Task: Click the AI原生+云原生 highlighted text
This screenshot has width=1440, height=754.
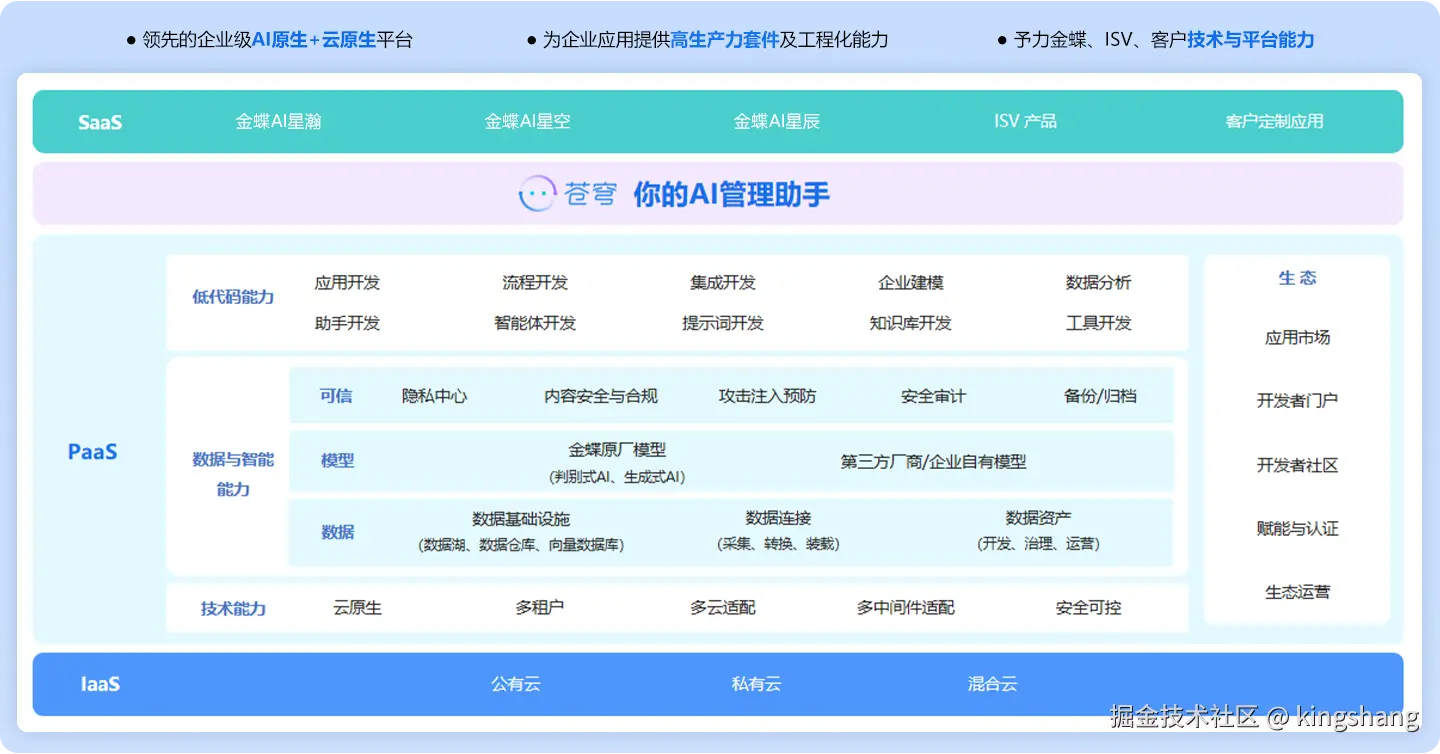Action: pyautogui.click(x=314, y=40)
